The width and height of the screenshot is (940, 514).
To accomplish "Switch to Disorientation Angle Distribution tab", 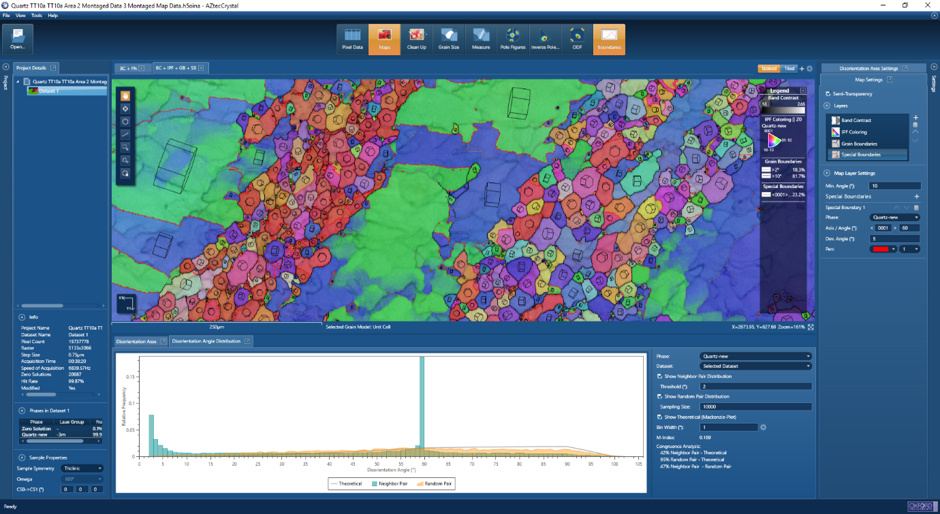I will coord(208,341).
